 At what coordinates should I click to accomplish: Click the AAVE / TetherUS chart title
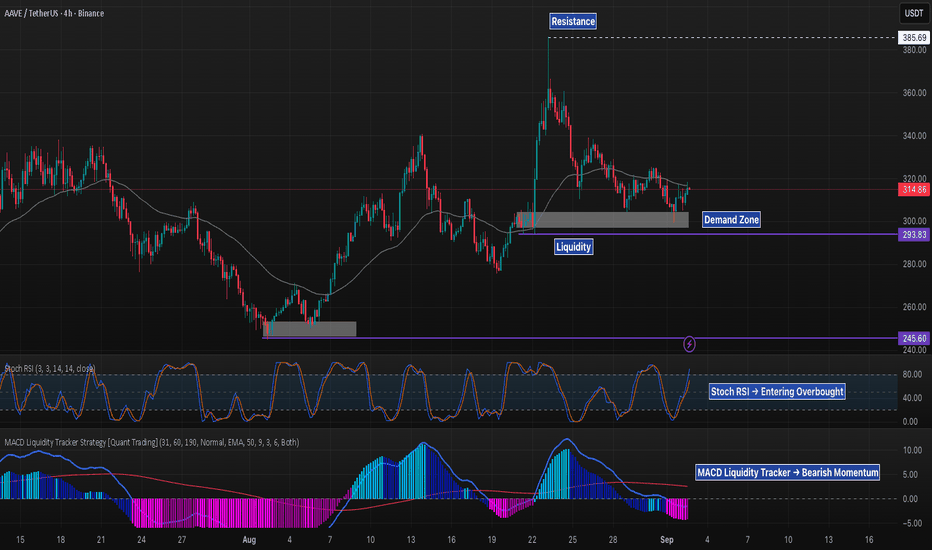[54, 13]
